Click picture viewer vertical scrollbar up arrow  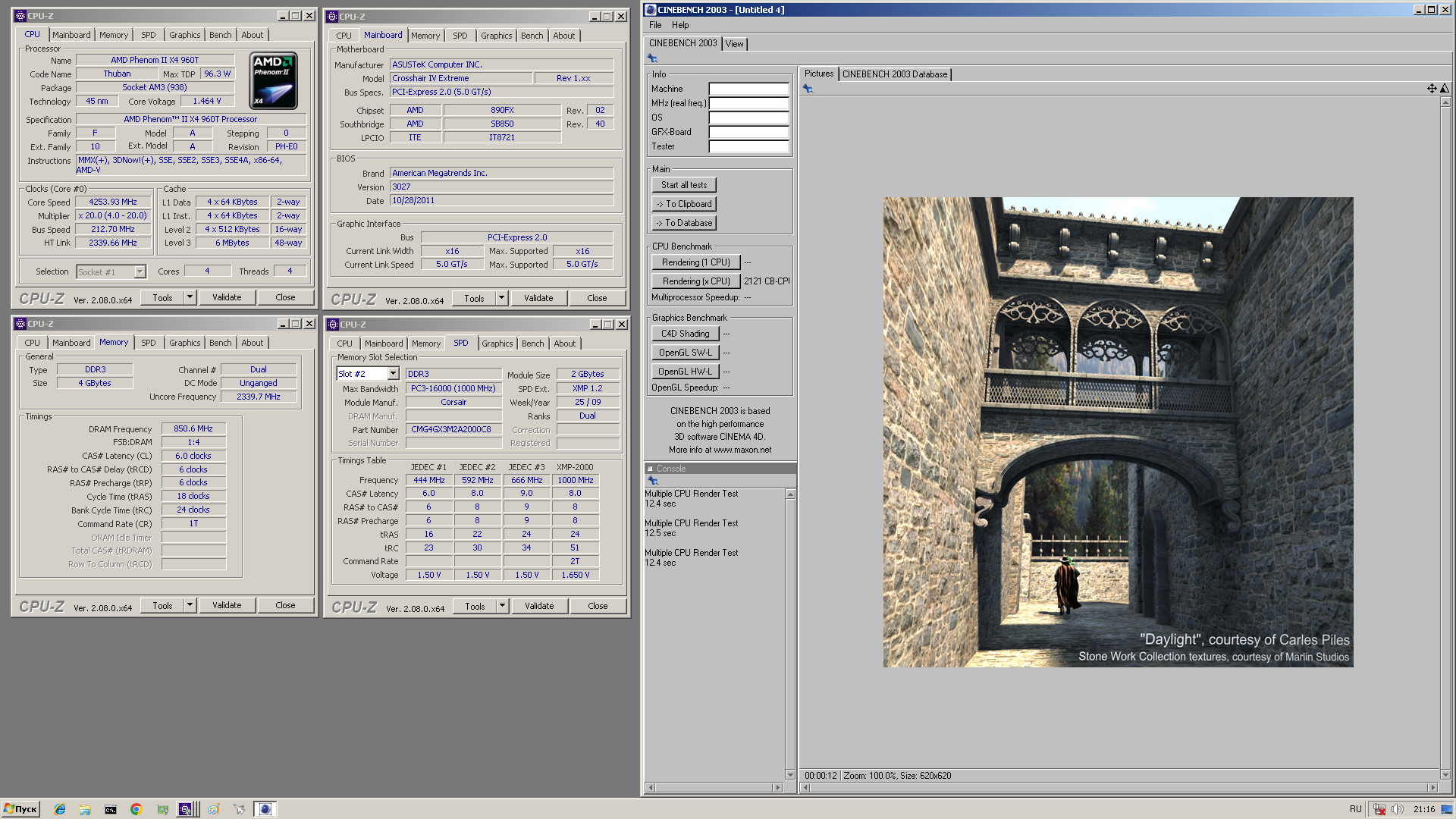1445,102
